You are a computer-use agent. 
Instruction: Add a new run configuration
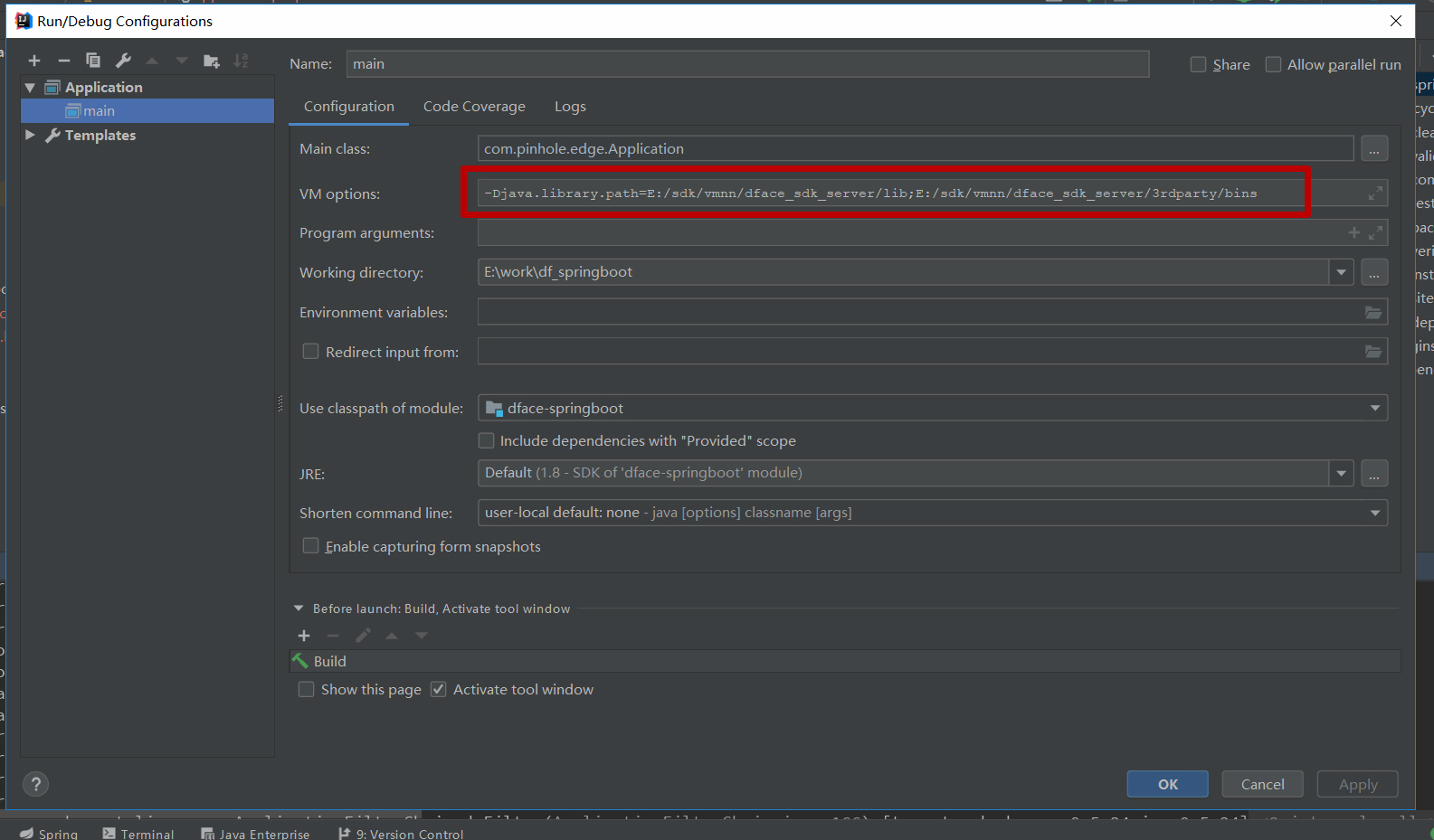[34, 61]
